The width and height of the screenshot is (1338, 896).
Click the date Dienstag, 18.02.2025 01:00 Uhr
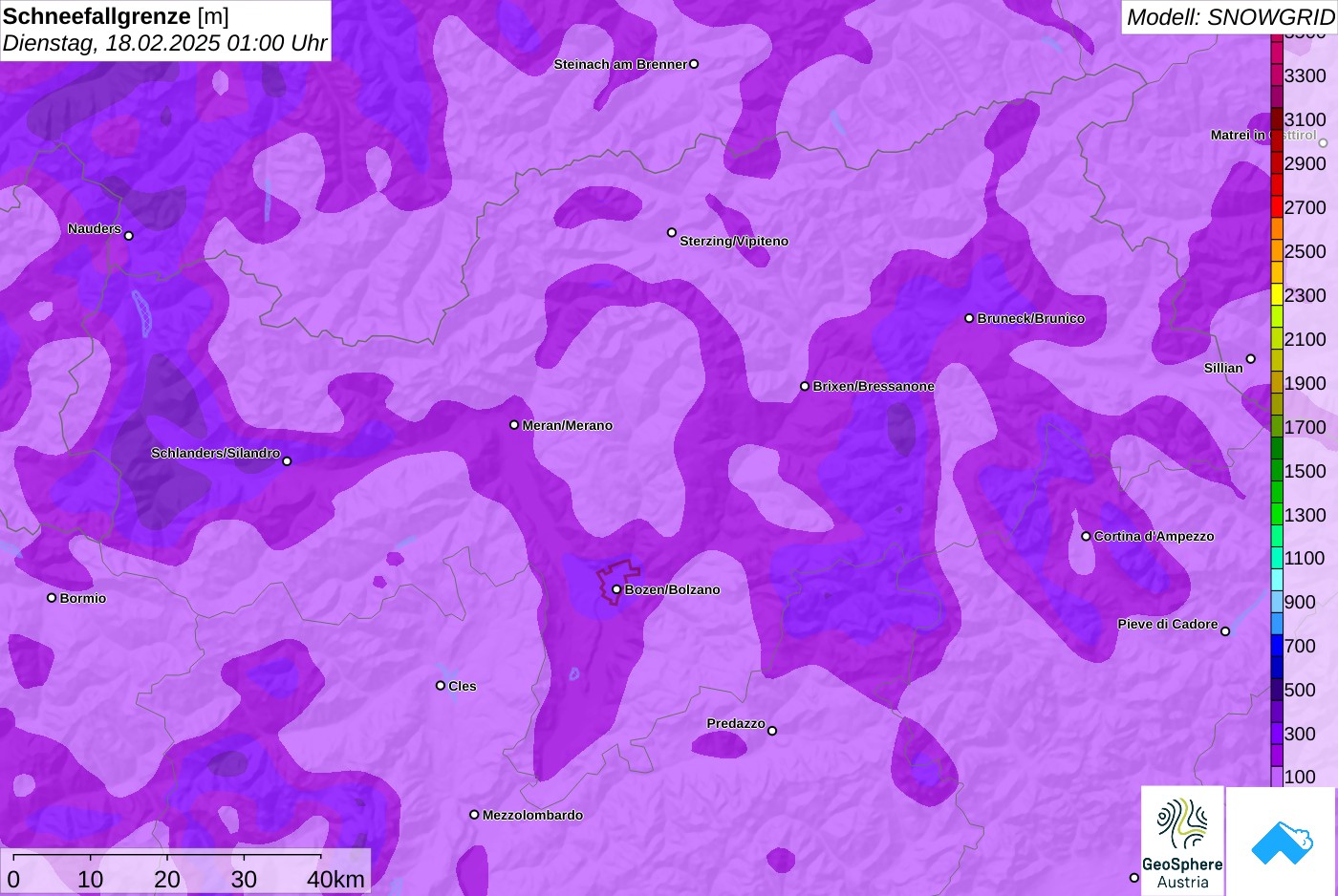pyautogui.click(x=164, y=43)
